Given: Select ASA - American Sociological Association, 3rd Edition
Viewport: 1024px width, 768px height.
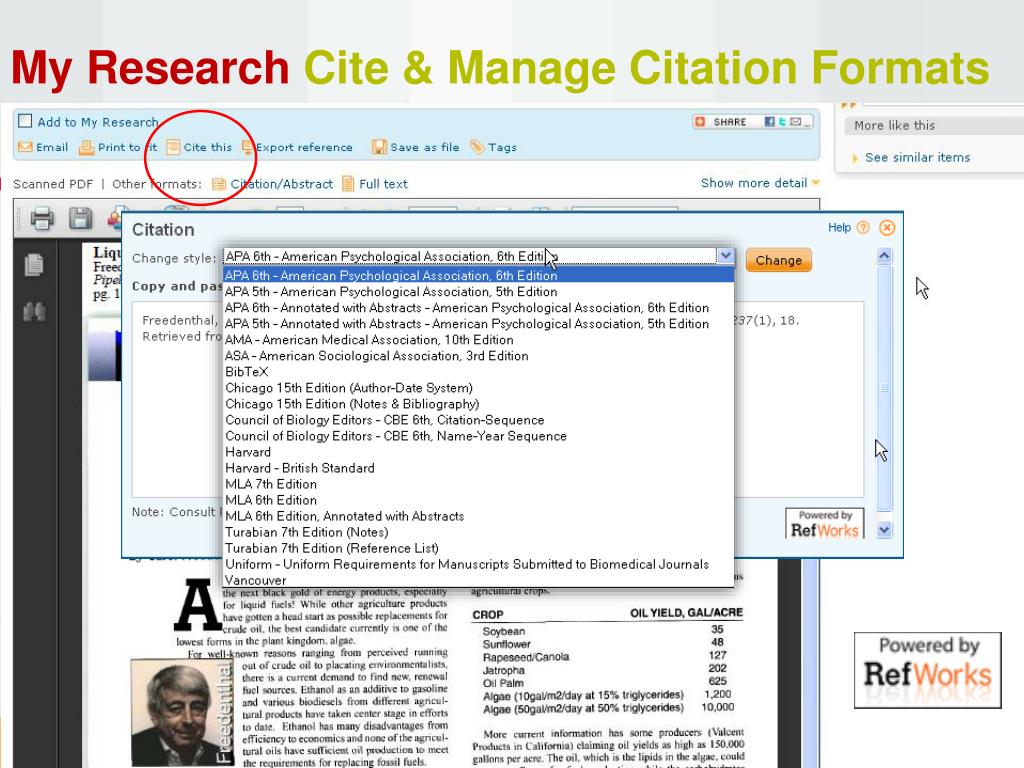Looking at the screenshot, I should [x=479, y=356].
